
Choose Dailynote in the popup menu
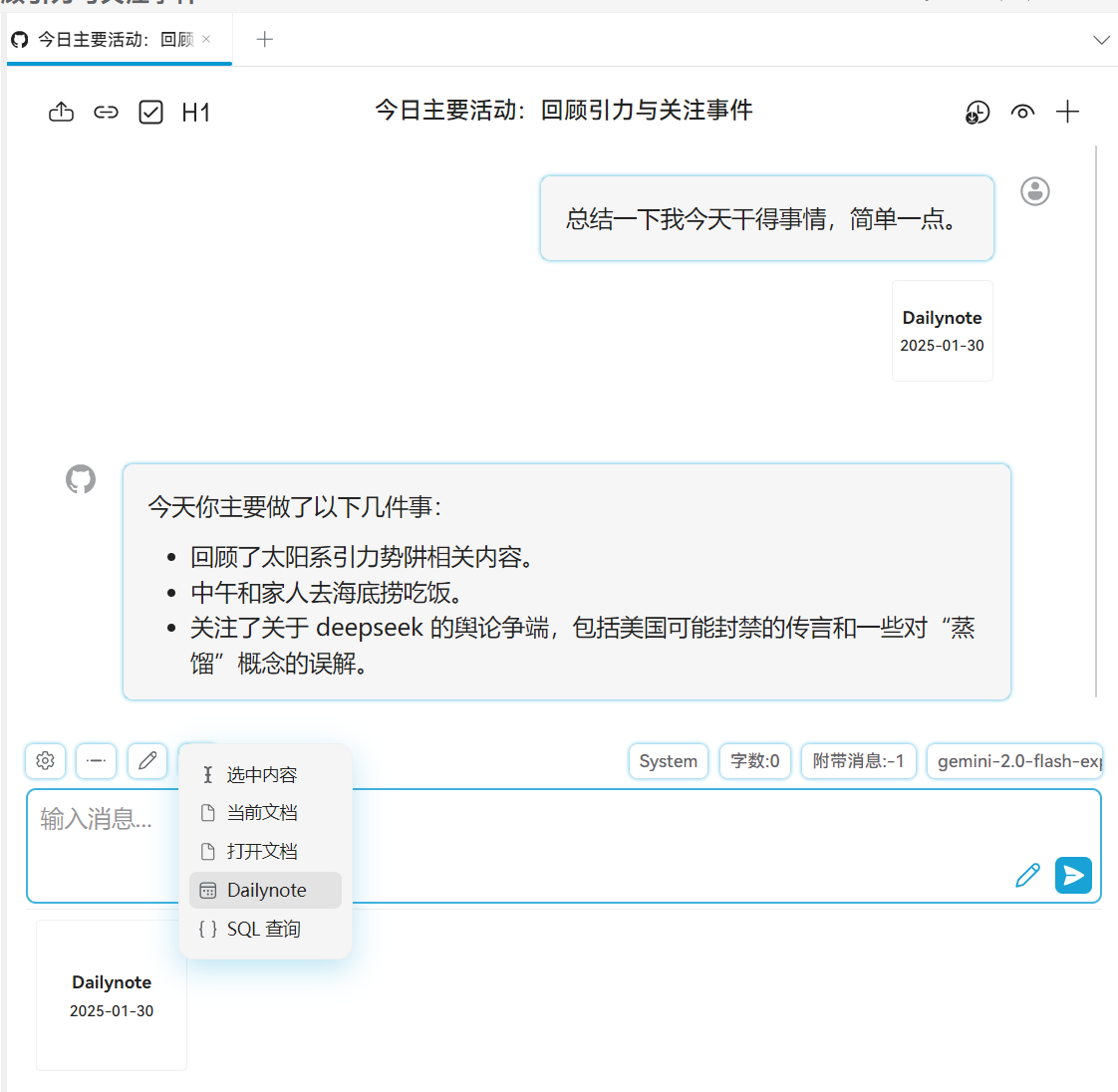266,891
